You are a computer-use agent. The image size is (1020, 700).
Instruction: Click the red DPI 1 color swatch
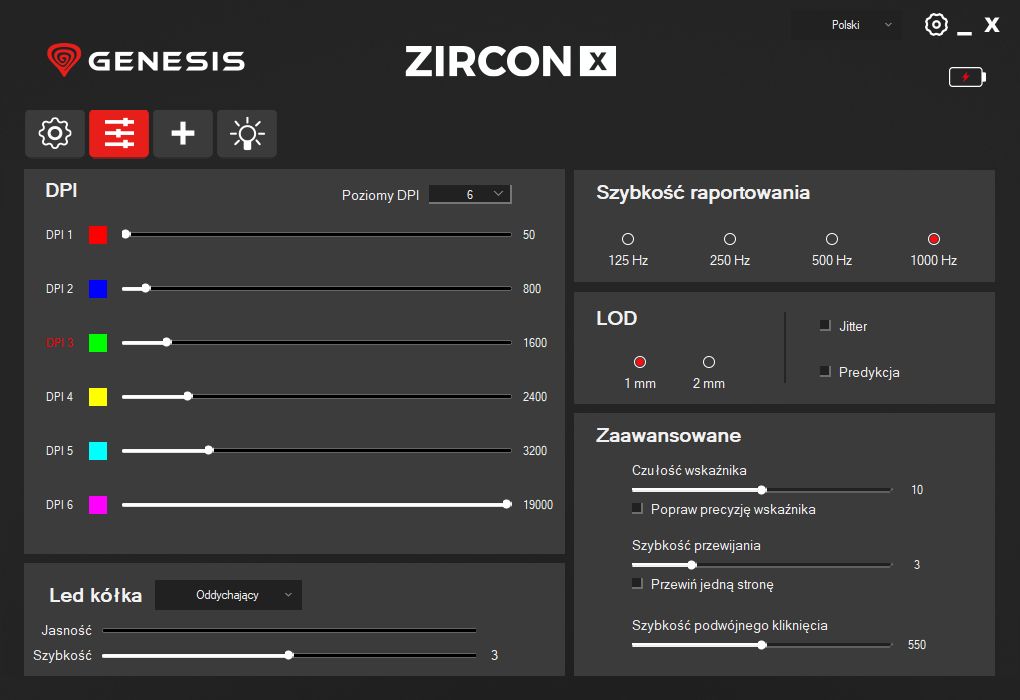pos(98,235)
